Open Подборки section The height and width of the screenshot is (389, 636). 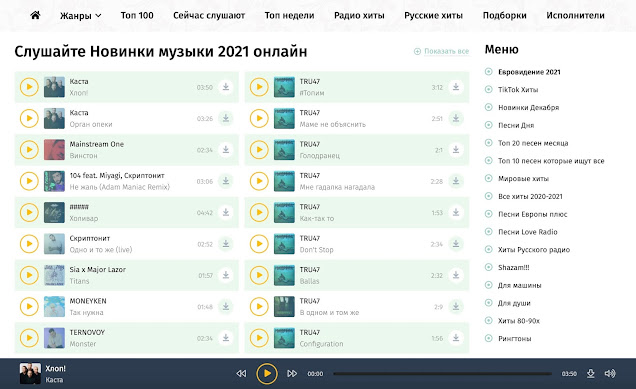click(x=505, y=15)
